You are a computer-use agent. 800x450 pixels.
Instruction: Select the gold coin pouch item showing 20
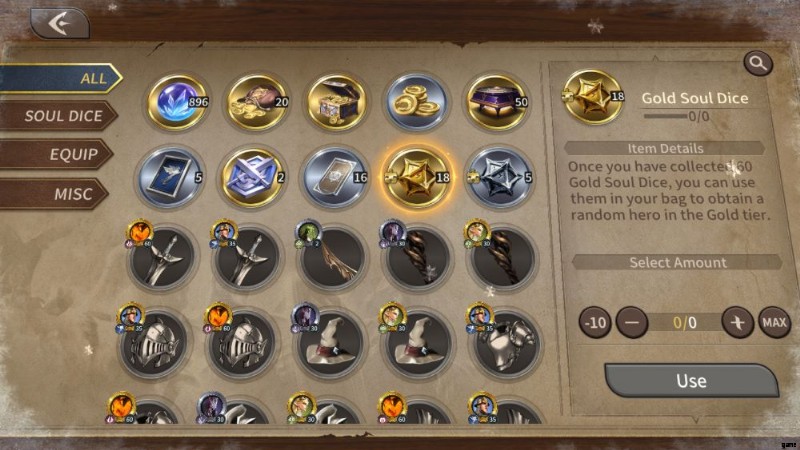click(x=257, y=102)
